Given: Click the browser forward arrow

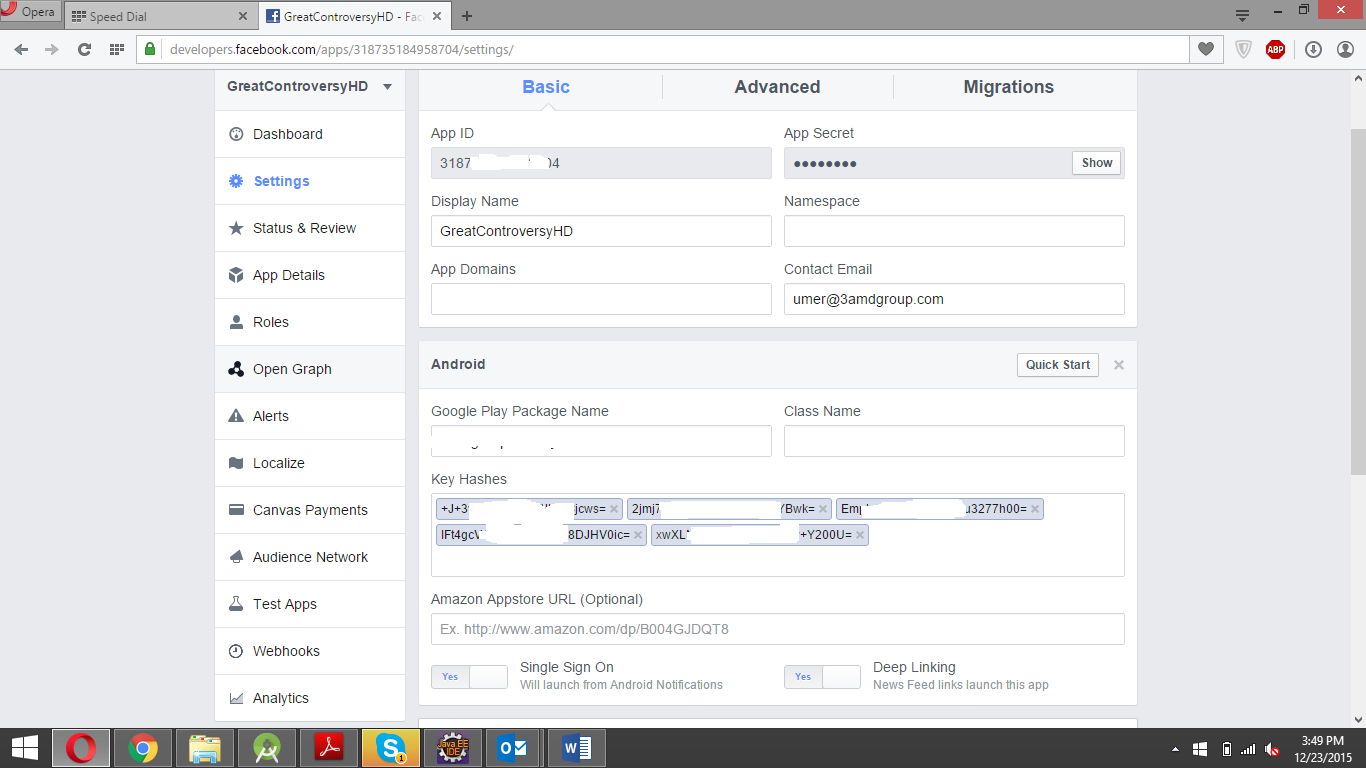Looking at the screenshot, I should 52,49.
